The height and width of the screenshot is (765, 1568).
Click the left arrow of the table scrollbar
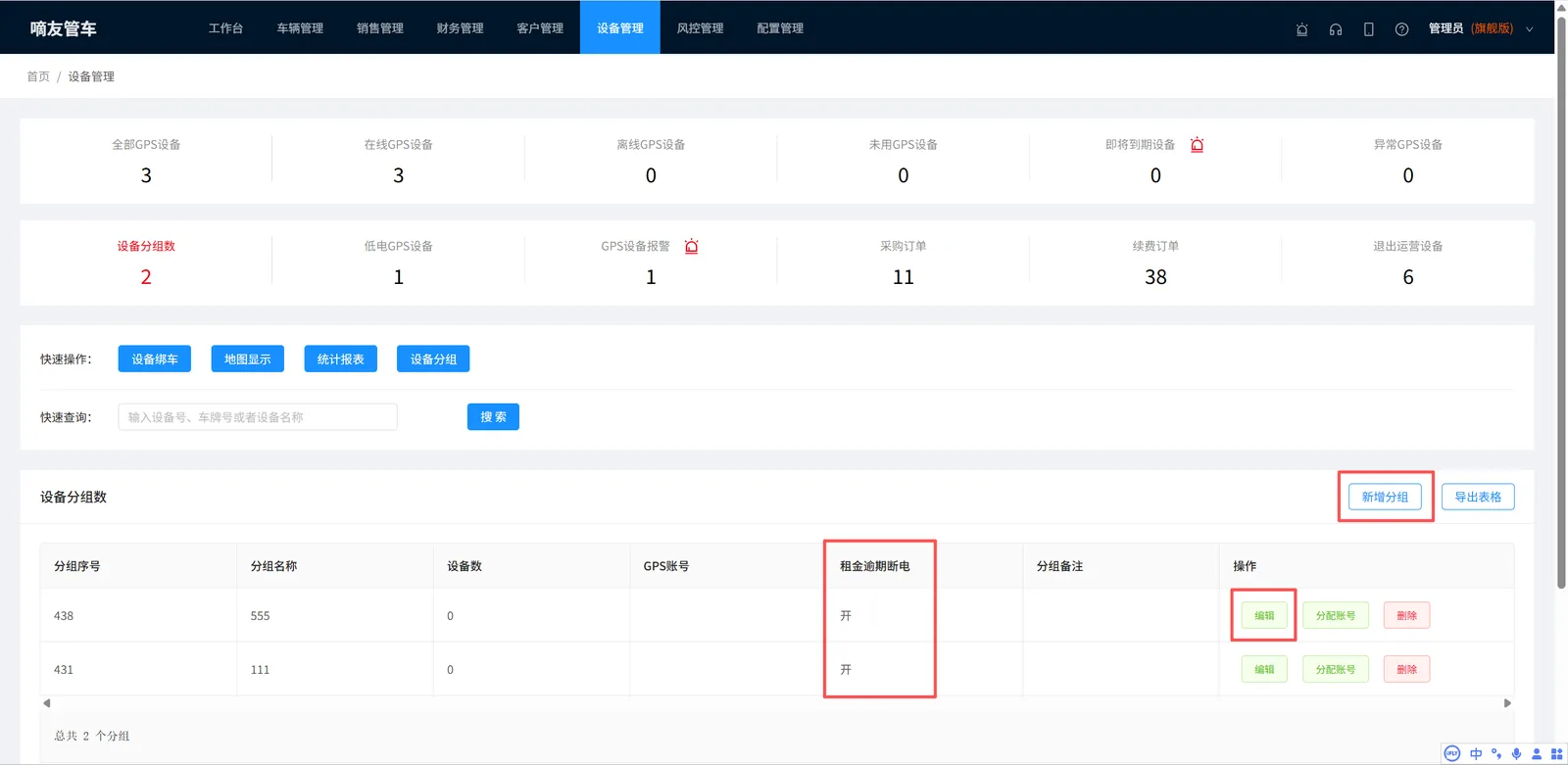[x=46, y=703]
